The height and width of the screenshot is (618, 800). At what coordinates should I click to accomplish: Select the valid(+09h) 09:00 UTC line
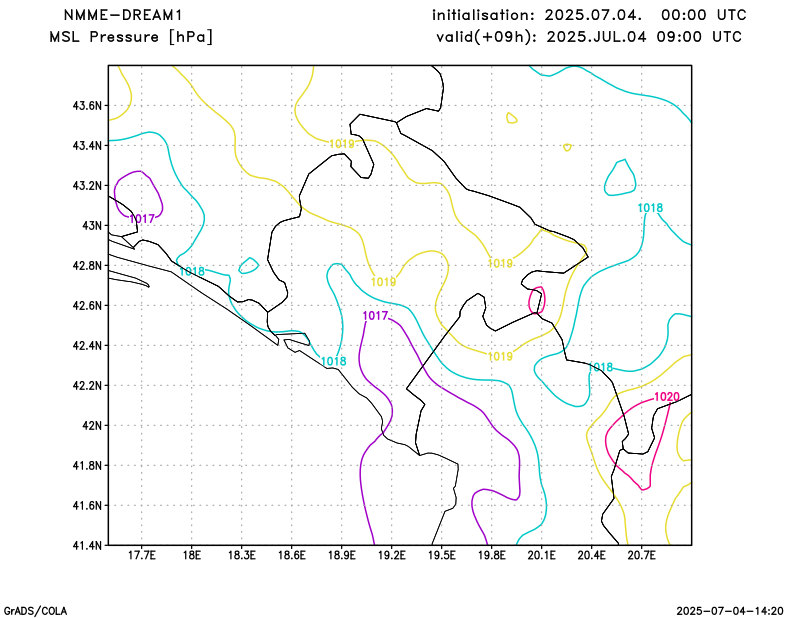pos(589,37)
